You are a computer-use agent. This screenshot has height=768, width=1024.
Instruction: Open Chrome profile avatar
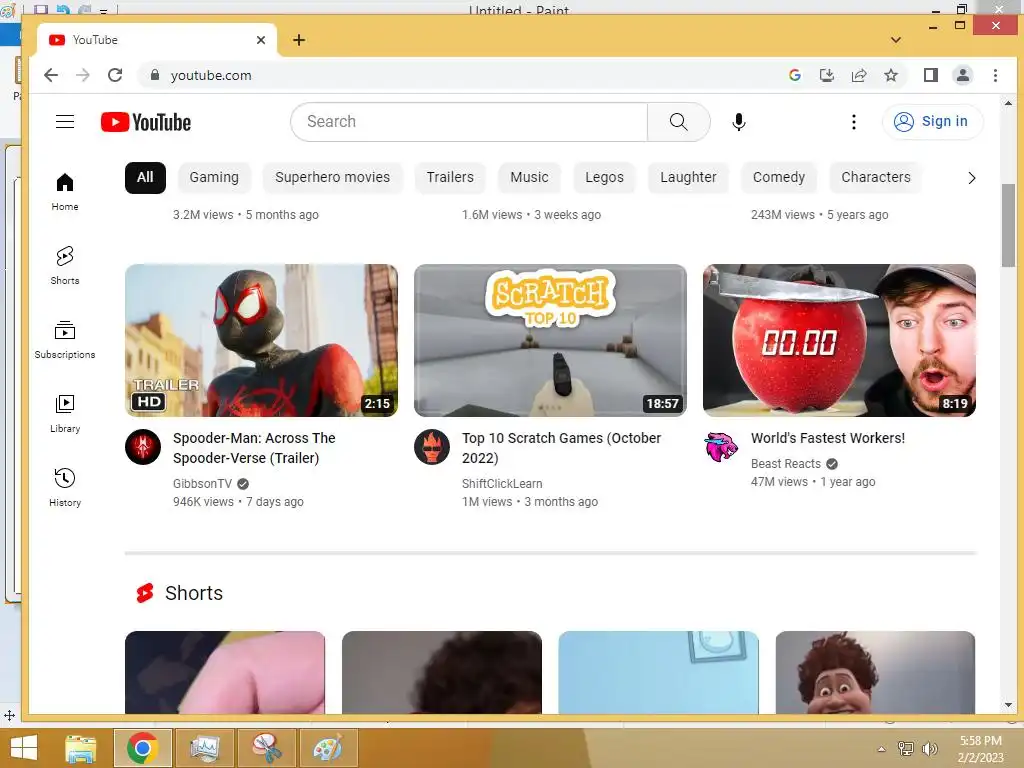point(963,75)
